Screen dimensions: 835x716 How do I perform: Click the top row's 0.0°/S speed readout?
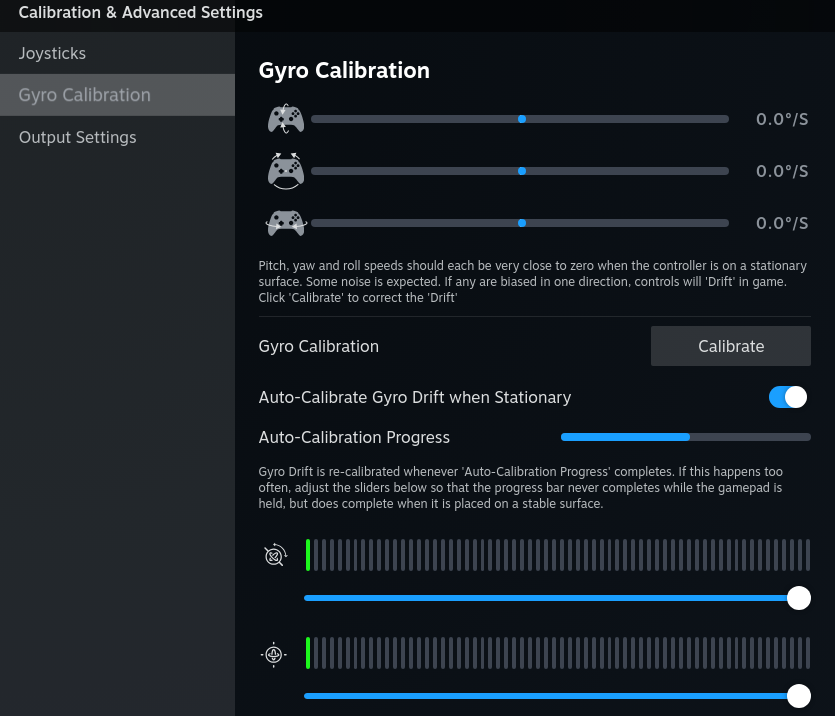pyautogui.click(x=781, y=119)
